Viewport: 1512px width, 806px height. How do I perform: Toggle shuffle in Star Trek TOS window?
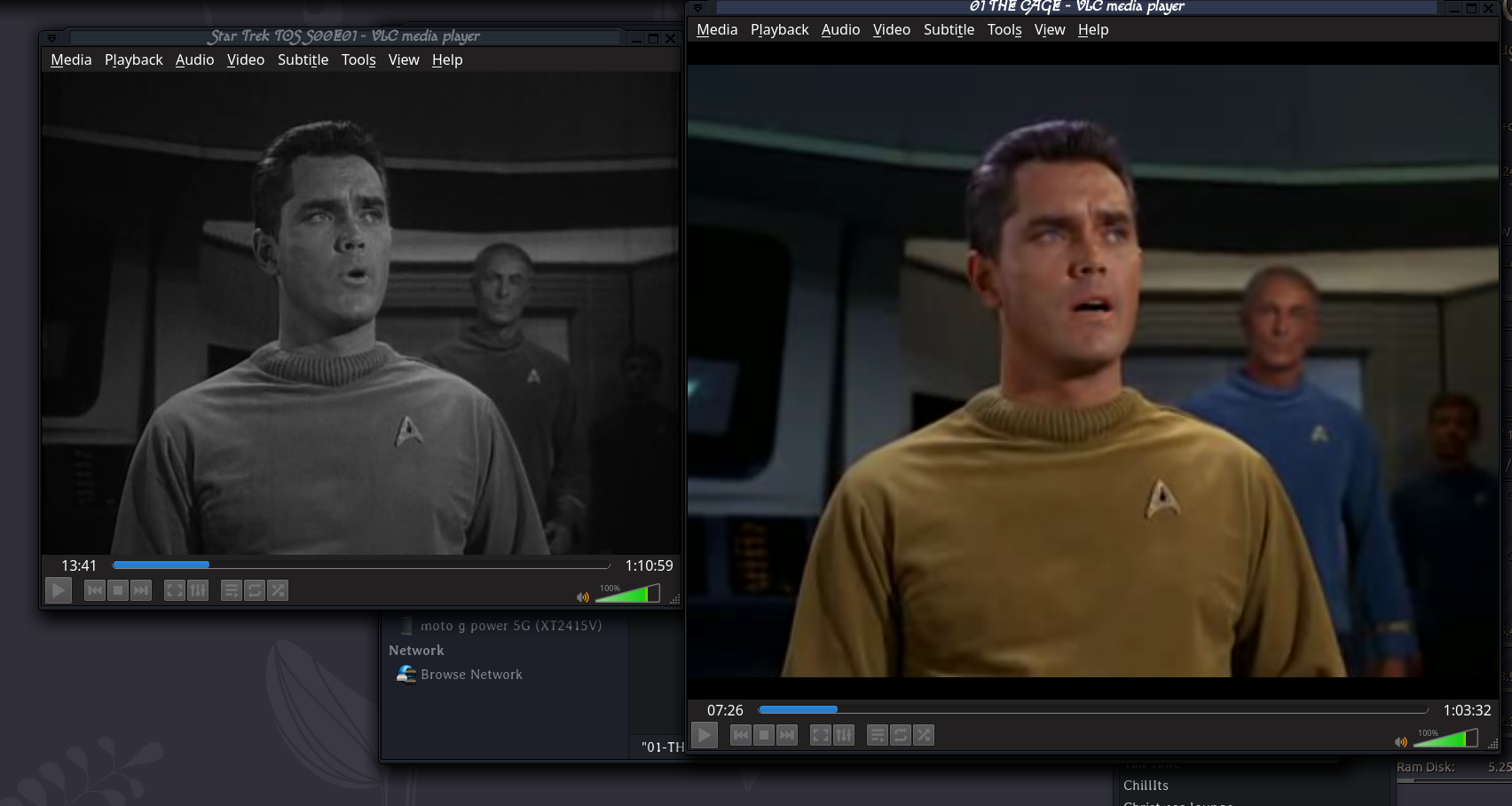tap(278, 590)
